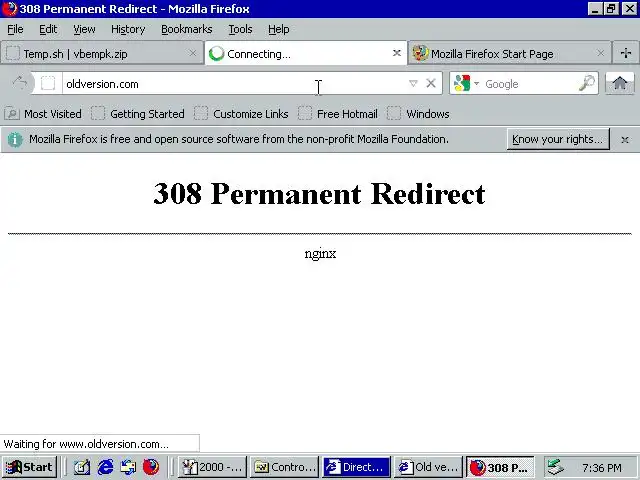This screenshot has width=640, height=480.
Task: Open the Windows Start menu
Action: tap(29, 467)
